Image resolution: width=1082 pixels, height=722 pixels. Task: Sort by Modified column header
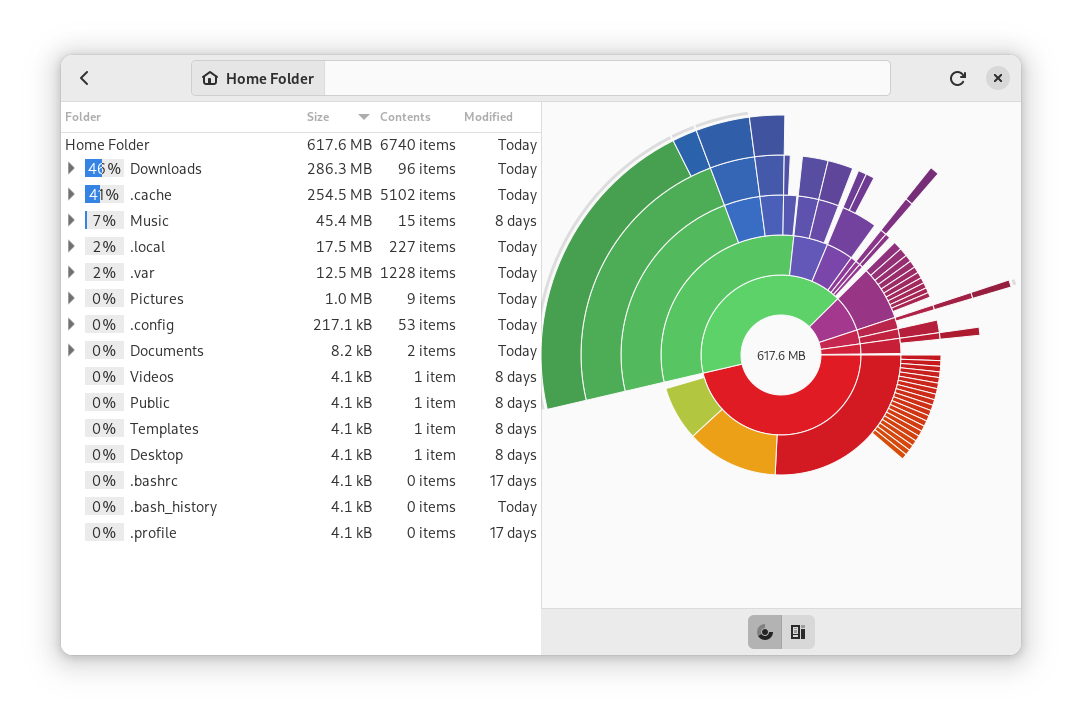tap(488, 117)
